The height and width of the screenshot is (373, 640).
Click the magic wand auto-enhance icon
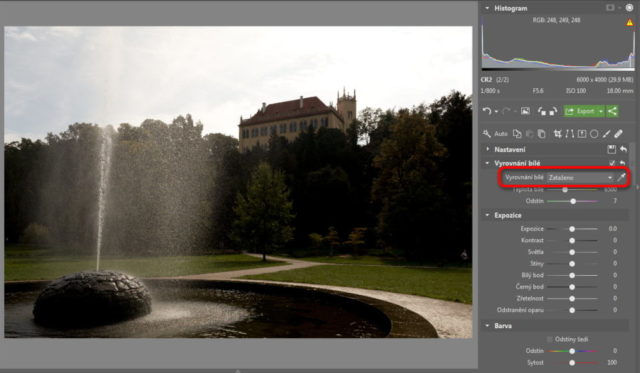pyautogui.click(x=487, y=133)
